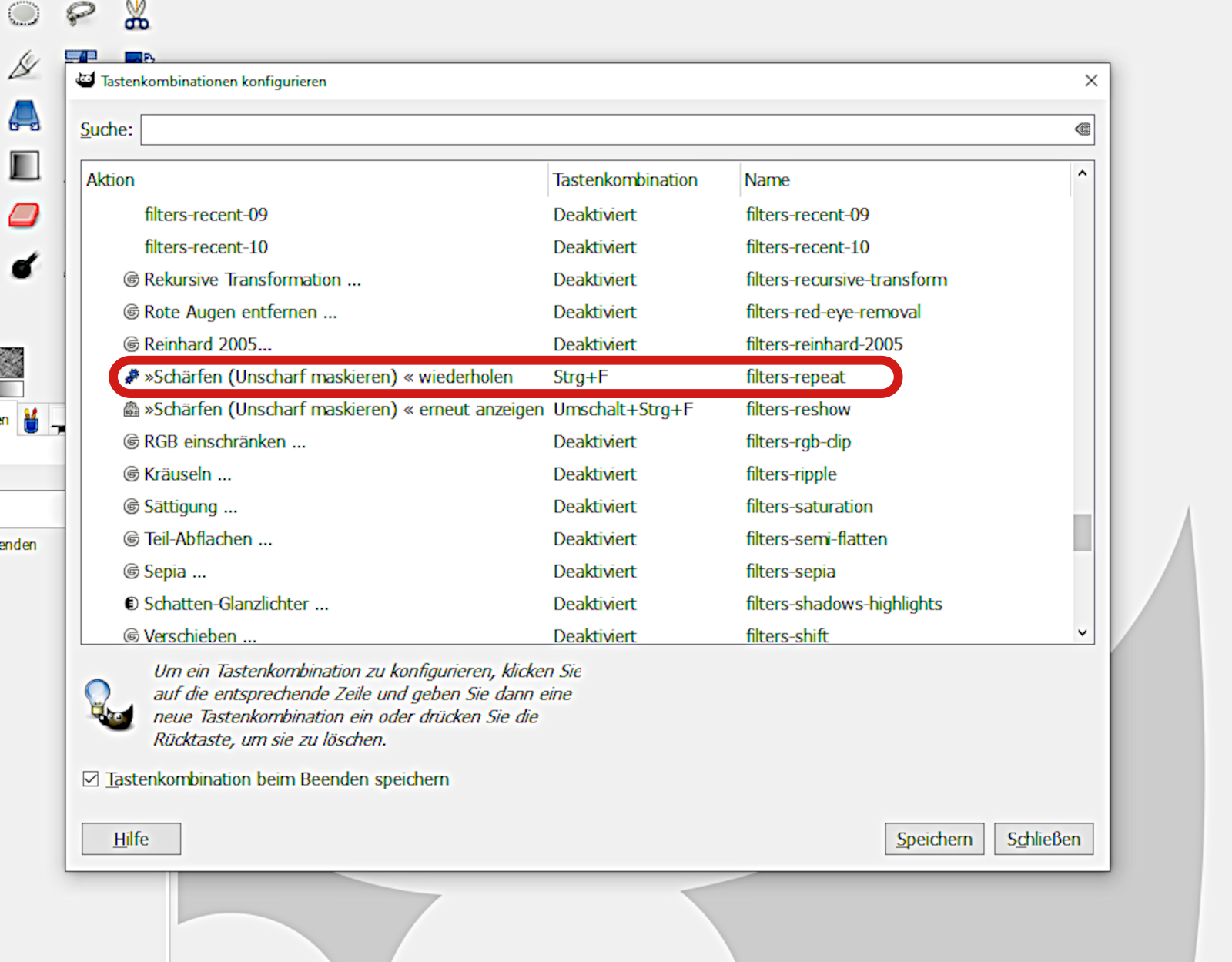Pick the blue Perspective transform tool
The width and height of the screenshot is (1232, 962).
(x=25, y=116)
